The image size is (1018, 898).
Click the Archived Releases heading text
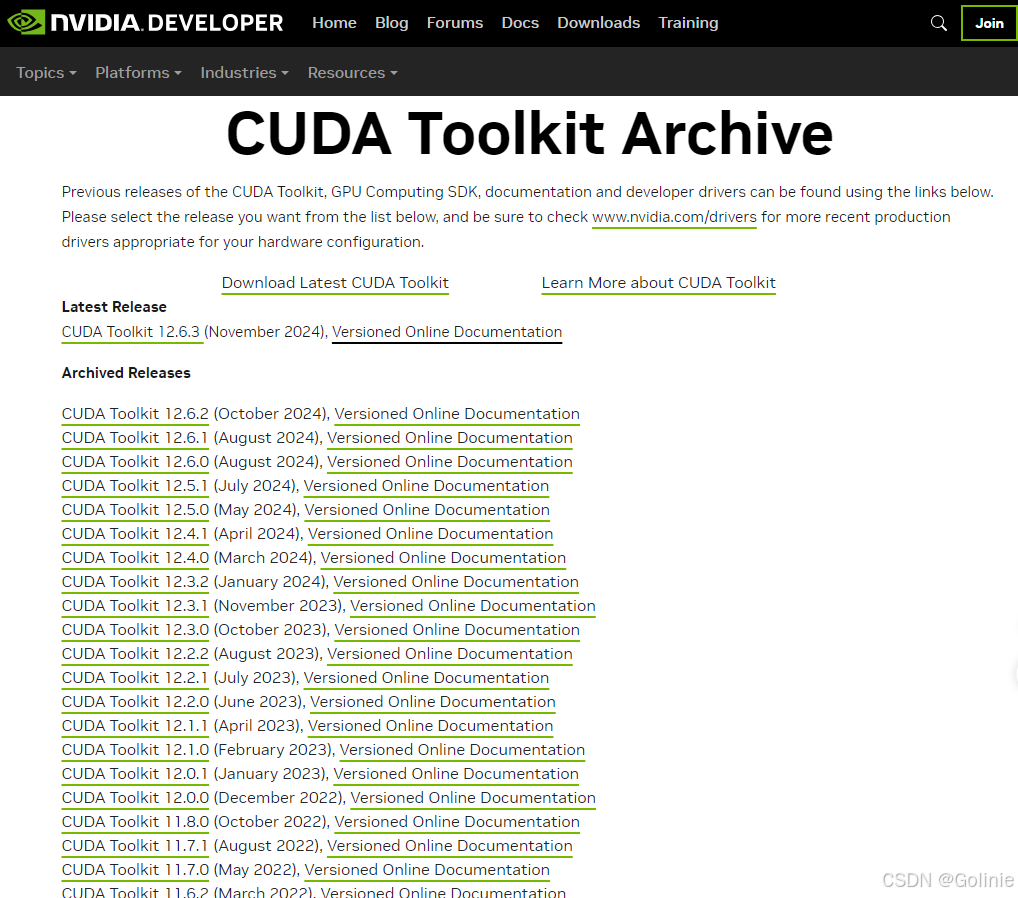(x=126, y=373)
